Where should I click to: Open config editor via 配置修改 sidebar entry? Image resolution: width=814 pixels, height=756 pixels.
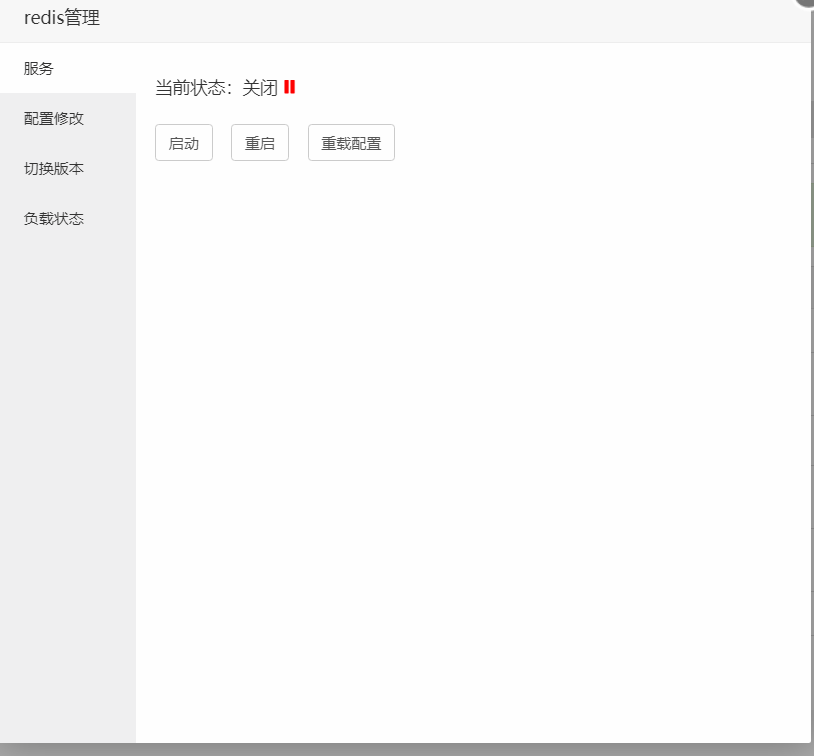click(52, 119)
